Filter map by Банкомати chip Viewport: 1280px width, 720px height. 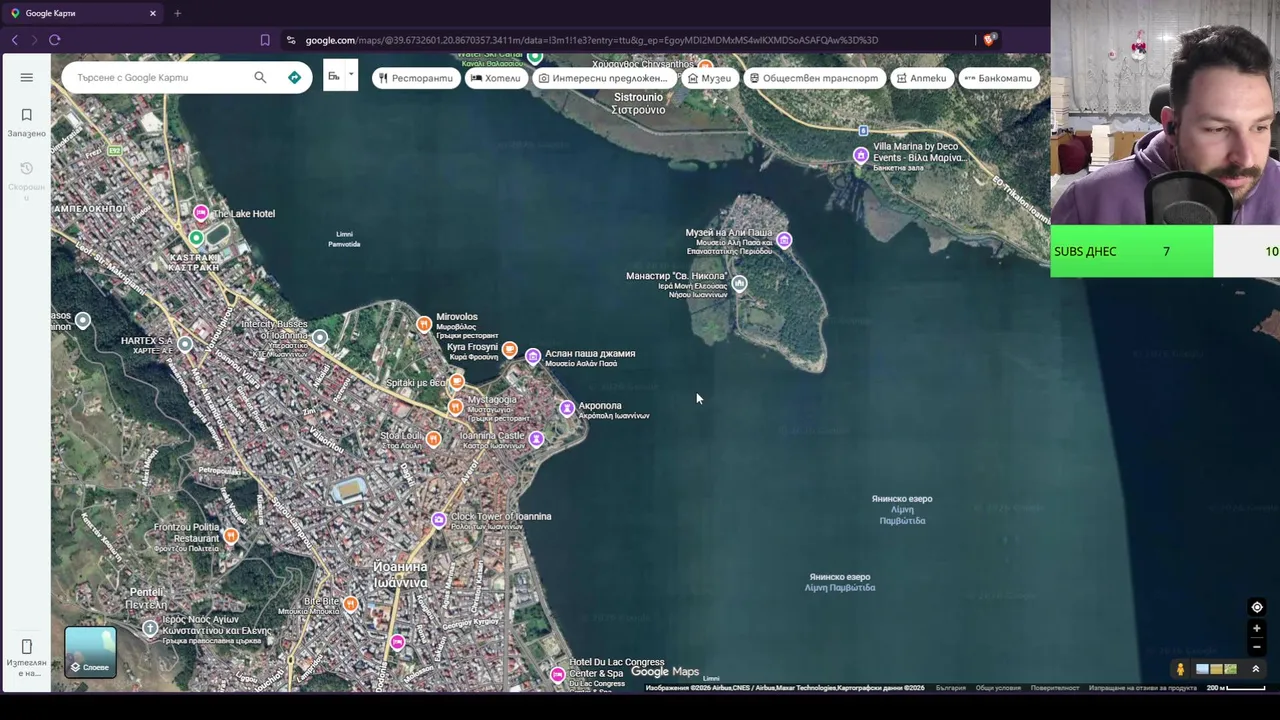pyautogui.click(x=998, y=78)
